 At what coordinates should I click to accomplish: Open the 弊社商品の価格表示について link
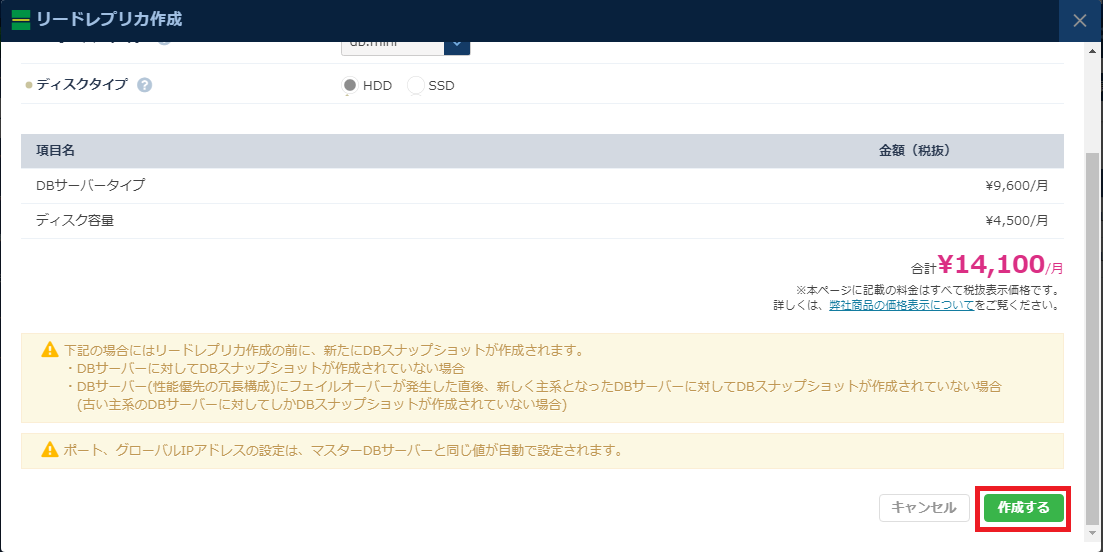901,305
